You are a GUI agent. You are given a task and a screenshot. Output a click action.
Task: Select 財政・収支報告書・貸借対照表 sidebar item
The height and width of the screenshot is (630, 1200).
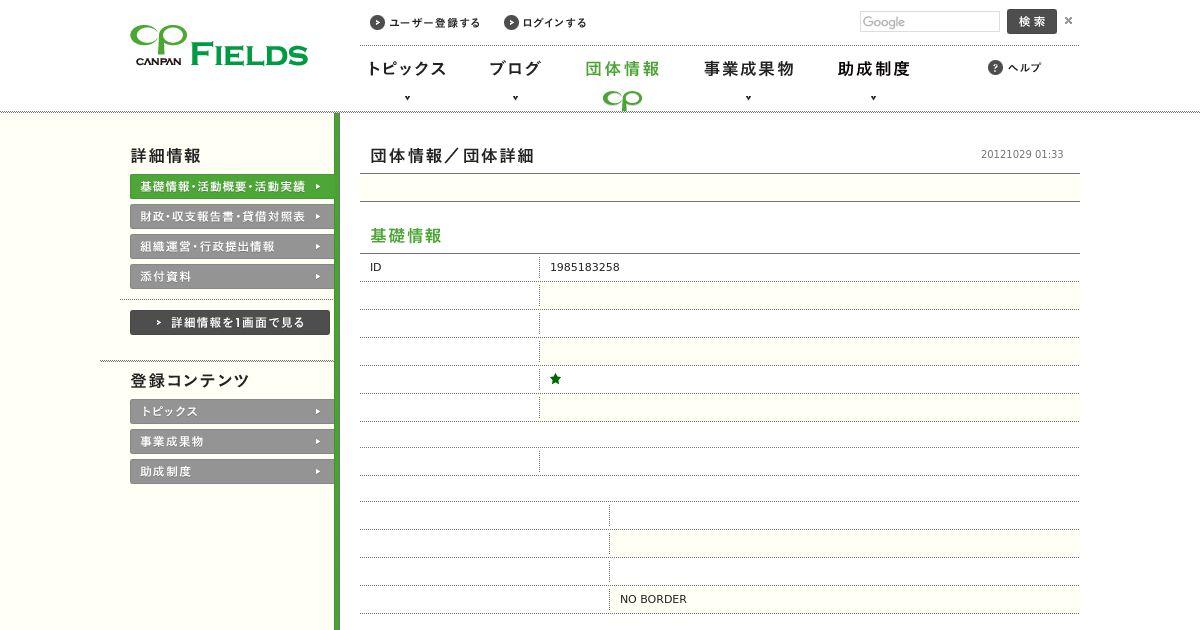pos(232,216)
